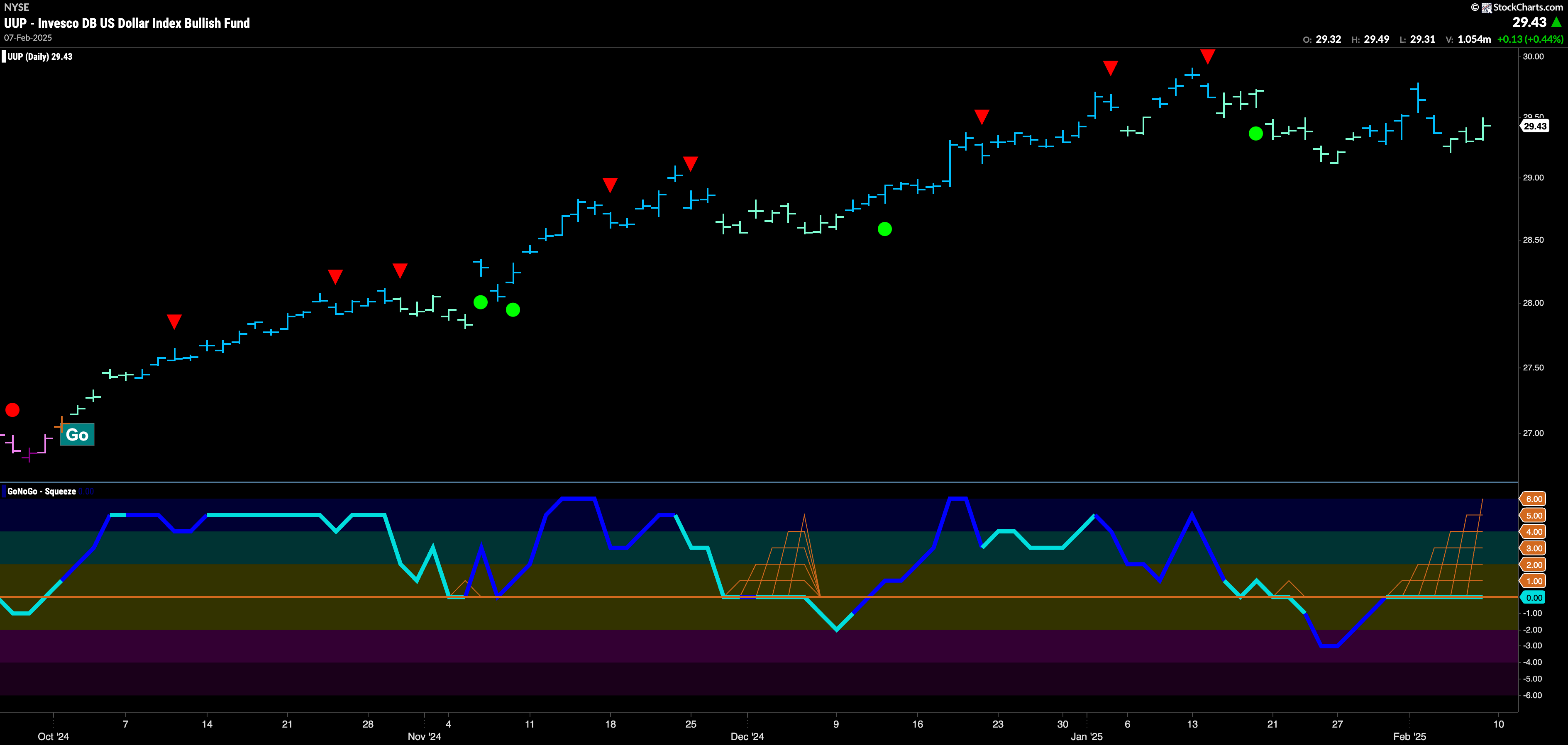Click the 29.43 current price badge
1568x745 pixels.
[1534, 126]
